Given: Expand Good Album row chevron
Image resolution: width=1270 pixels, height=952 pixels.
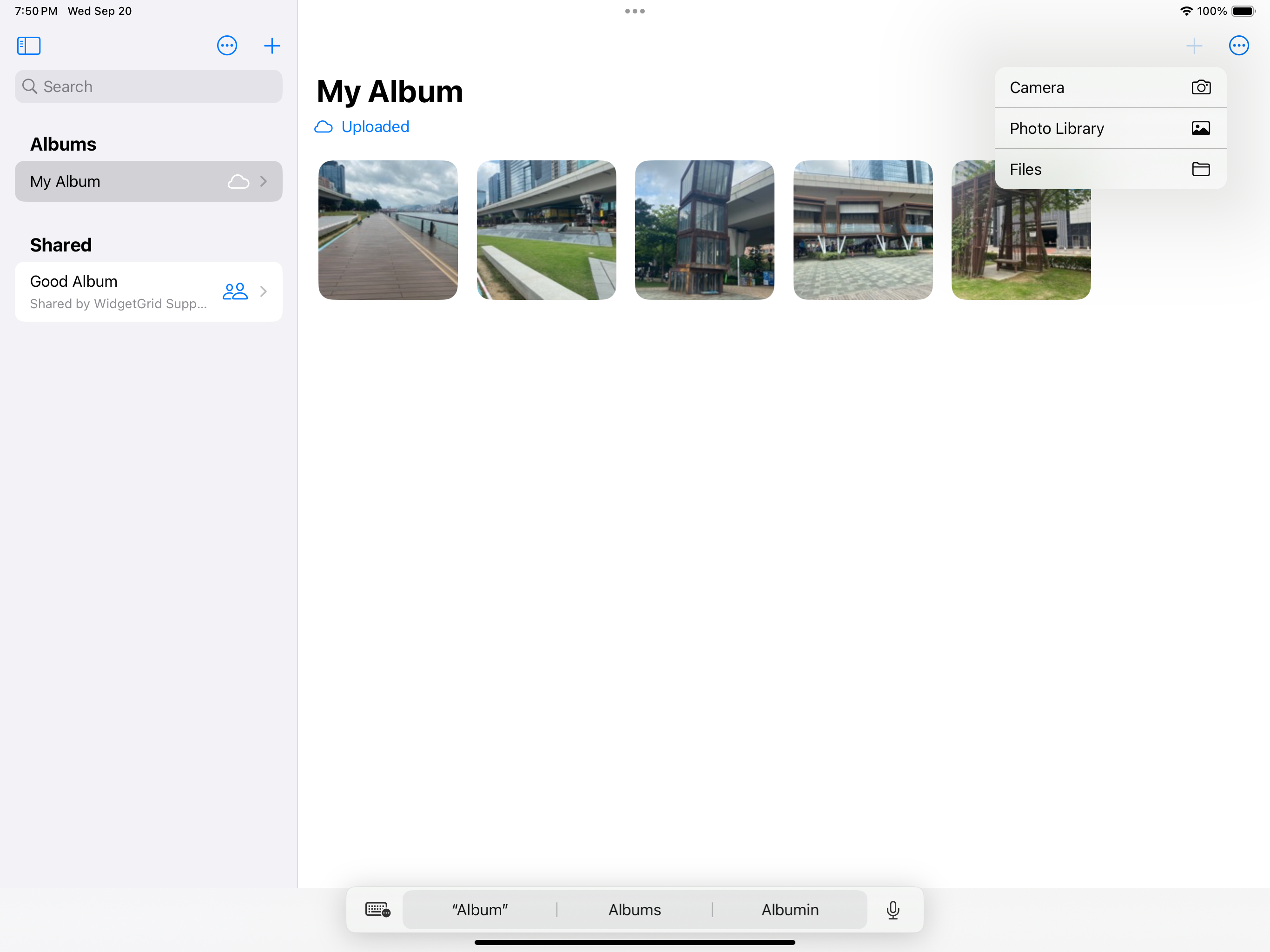Looking at the screenshot, I should tap(264, 291).
